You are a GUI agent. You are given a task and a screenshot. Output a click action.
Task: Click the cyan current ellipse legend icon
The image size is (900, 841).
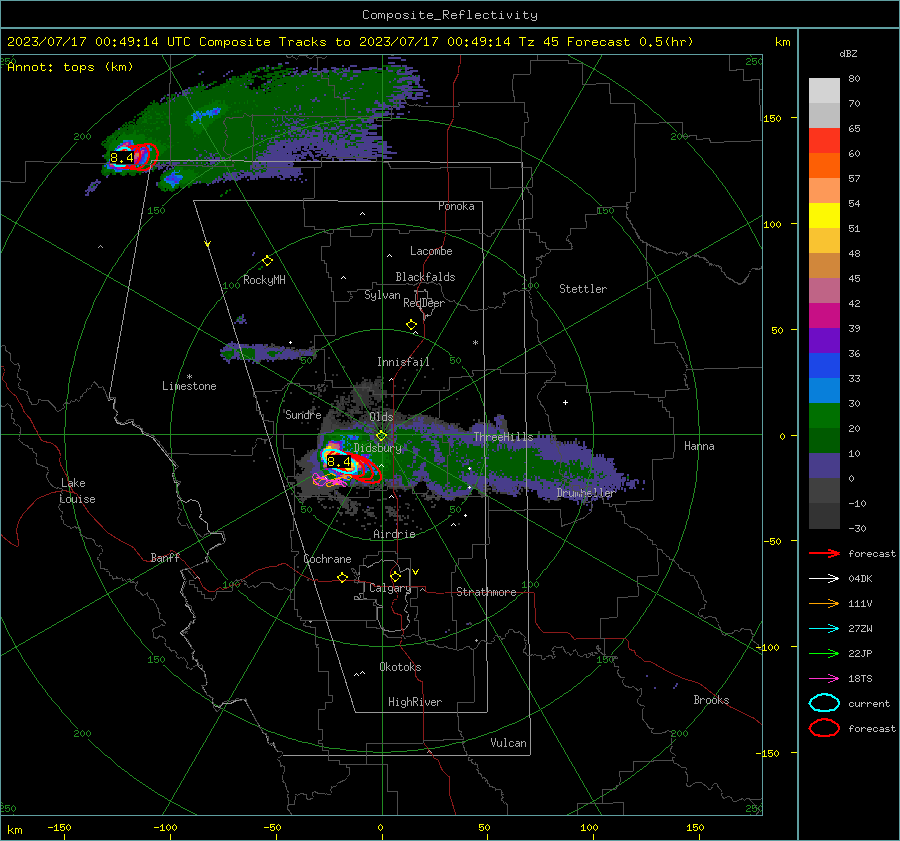[824, 703]
